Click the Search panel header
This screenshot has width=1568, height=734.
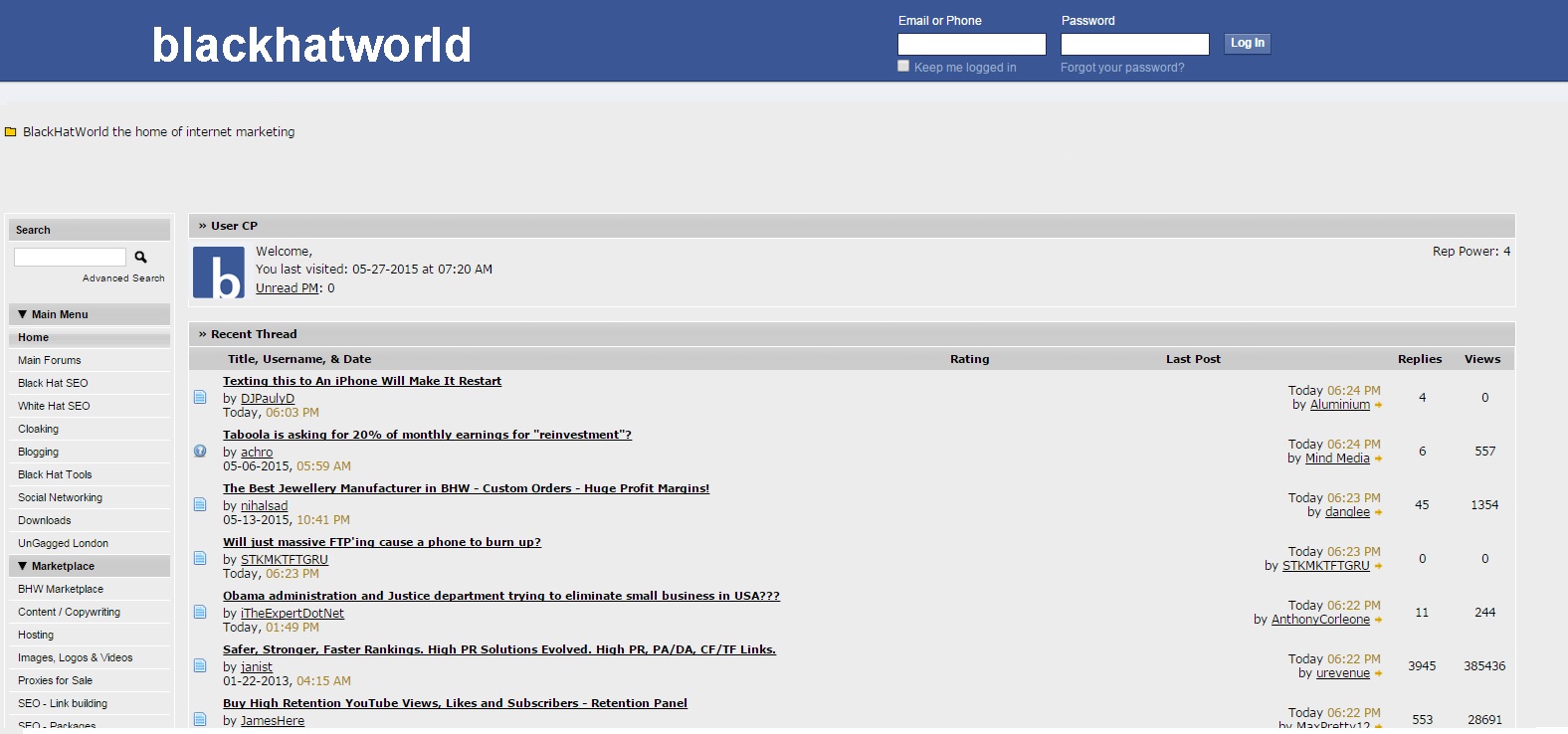[90, 230]
